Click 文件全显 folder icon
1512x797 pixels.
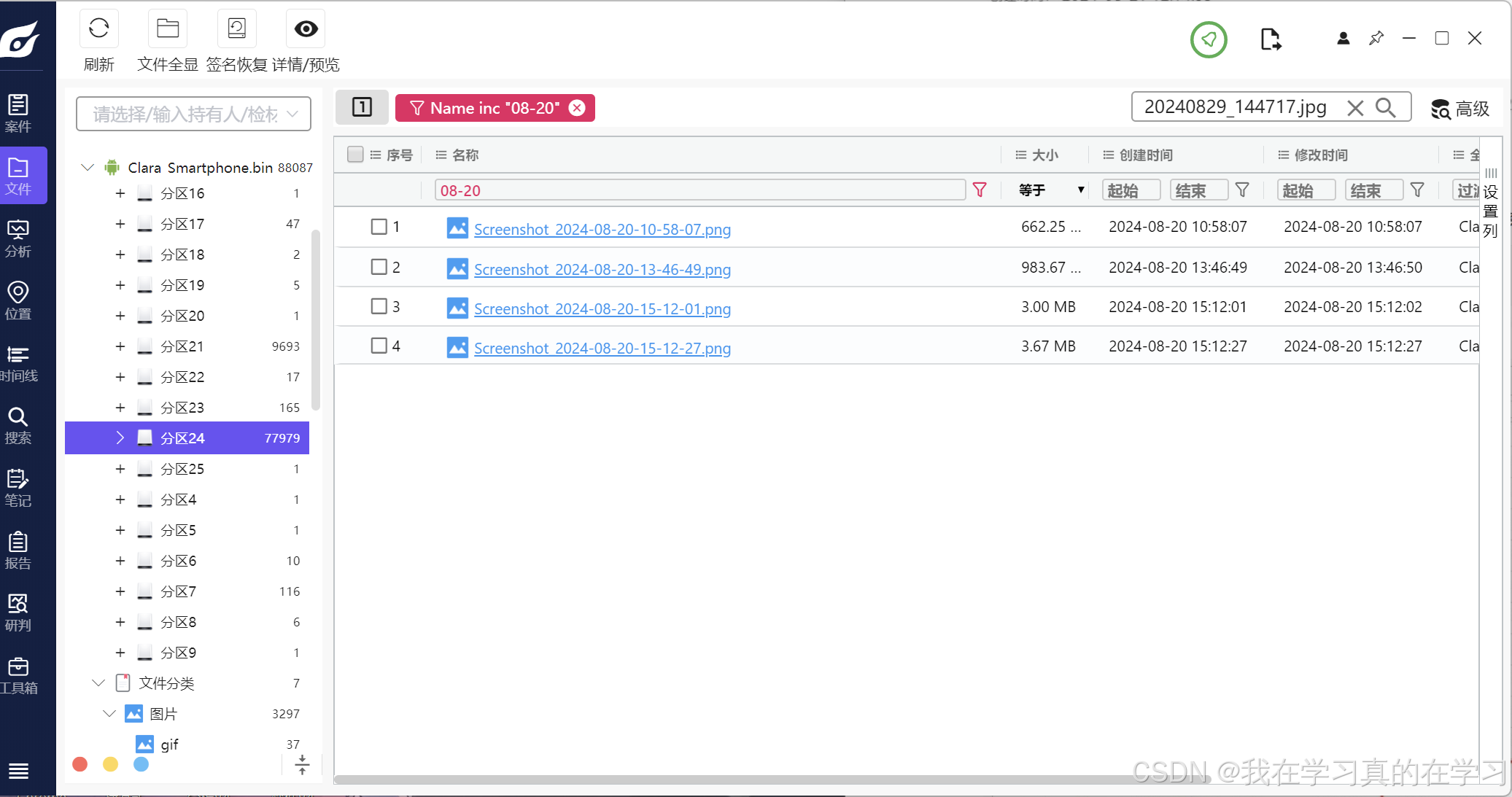(x=168, y=29)
